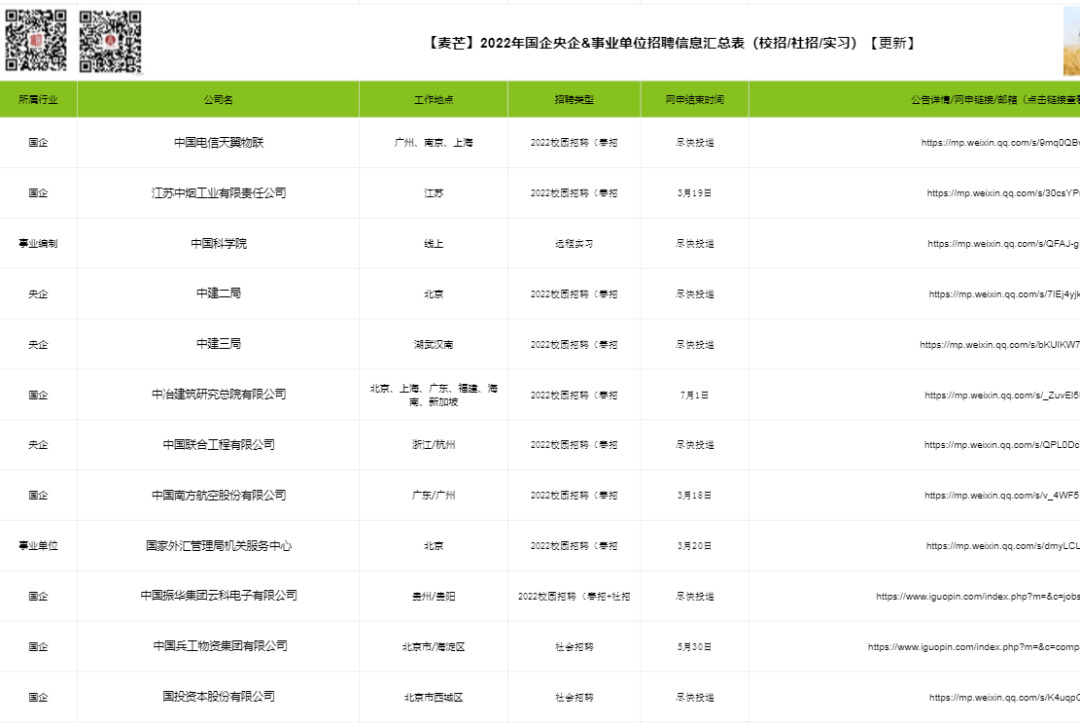This screenshot has width=1080, height=723.
Task: Select the deadline cell 7月1日
Action: click(x=694, y=395)
